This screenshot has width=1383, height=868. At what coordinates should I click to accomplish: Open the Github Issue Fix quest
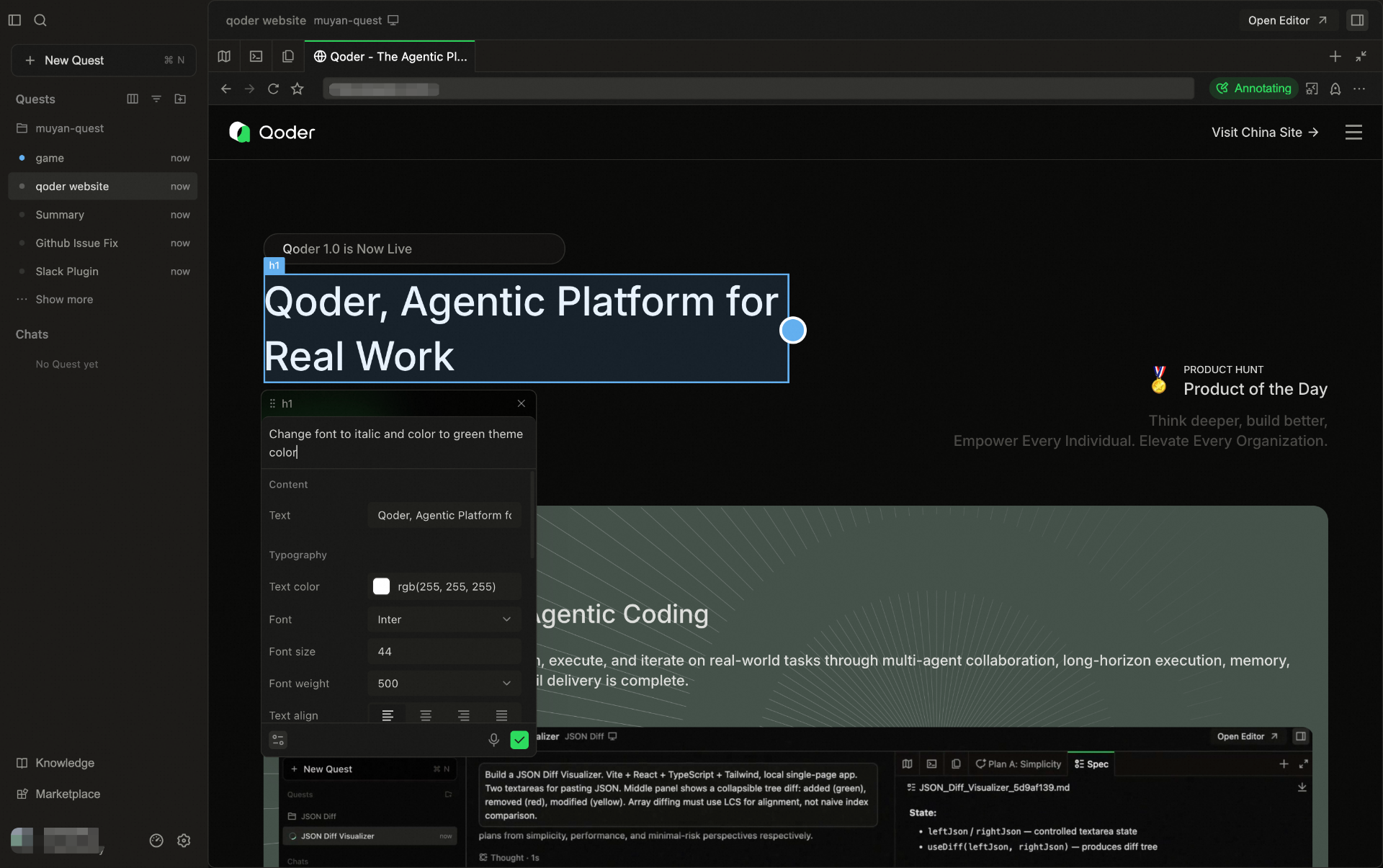(x=103, y=243)
